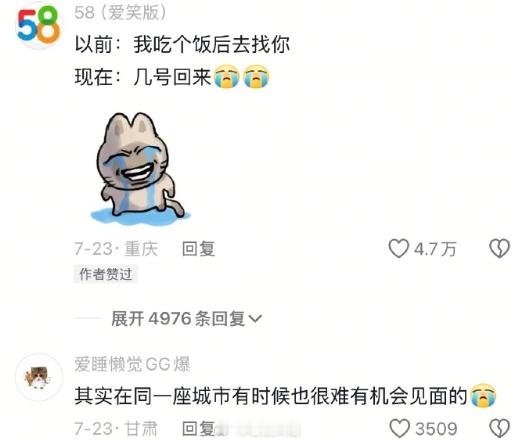This screenshot has height=444, width=518.
Task: Open the 58(爱笑版) username profile
Action: (120, 13)
